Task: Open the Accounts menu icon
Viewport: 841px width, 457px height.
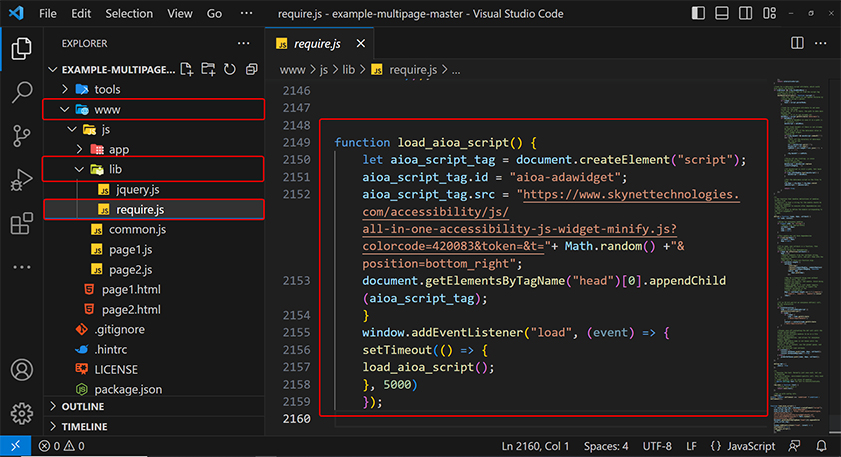Action: (x=21, y=370)
